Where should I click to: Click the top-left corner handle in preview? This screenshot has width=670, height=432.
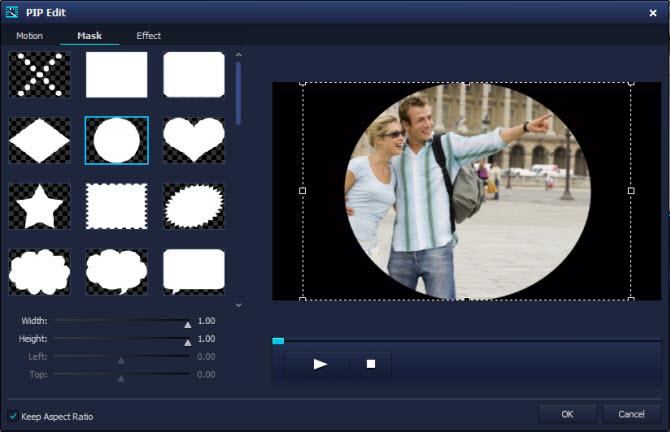(x=303, y=84)
